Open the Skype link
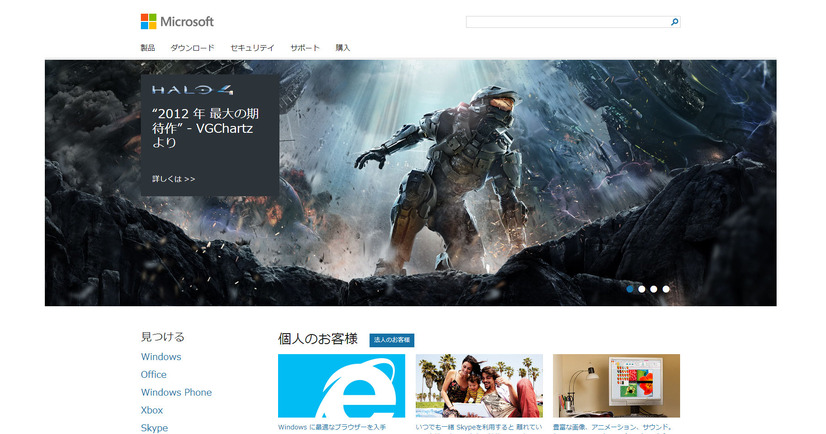 (x=154, y=428)
